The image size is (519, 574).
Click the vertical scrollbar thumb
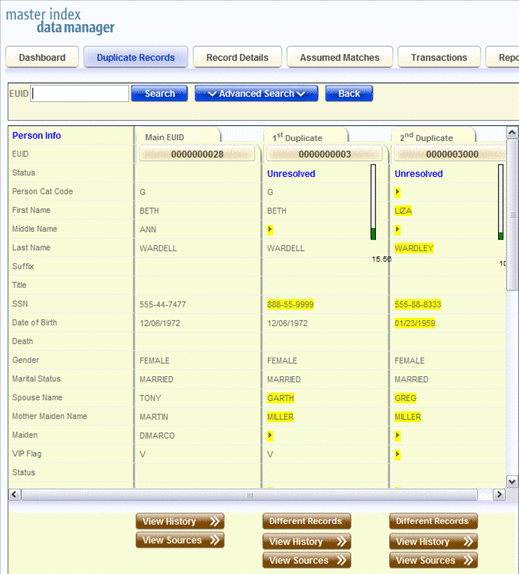[512, 215]
